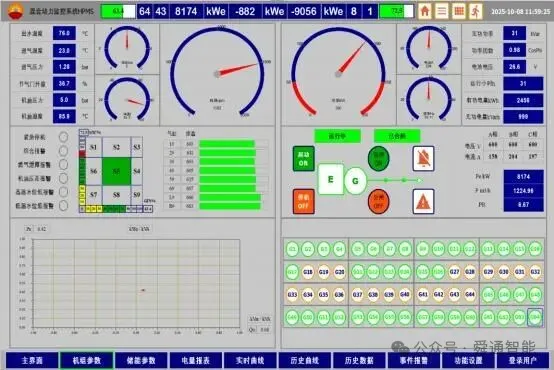Image resolution: width=554 pixels, height=370 pixels.
Task: Click the grid view icon in header
Action: [x=459, y=11]
